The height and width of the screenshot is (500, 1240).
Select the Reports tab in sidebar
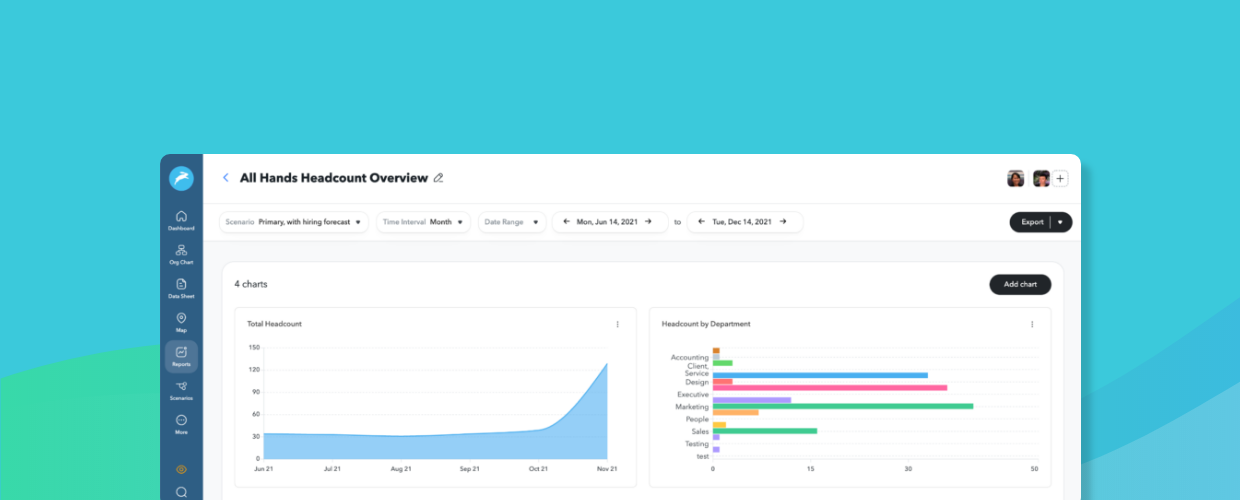pyautogui.click(x=181, y=356)
